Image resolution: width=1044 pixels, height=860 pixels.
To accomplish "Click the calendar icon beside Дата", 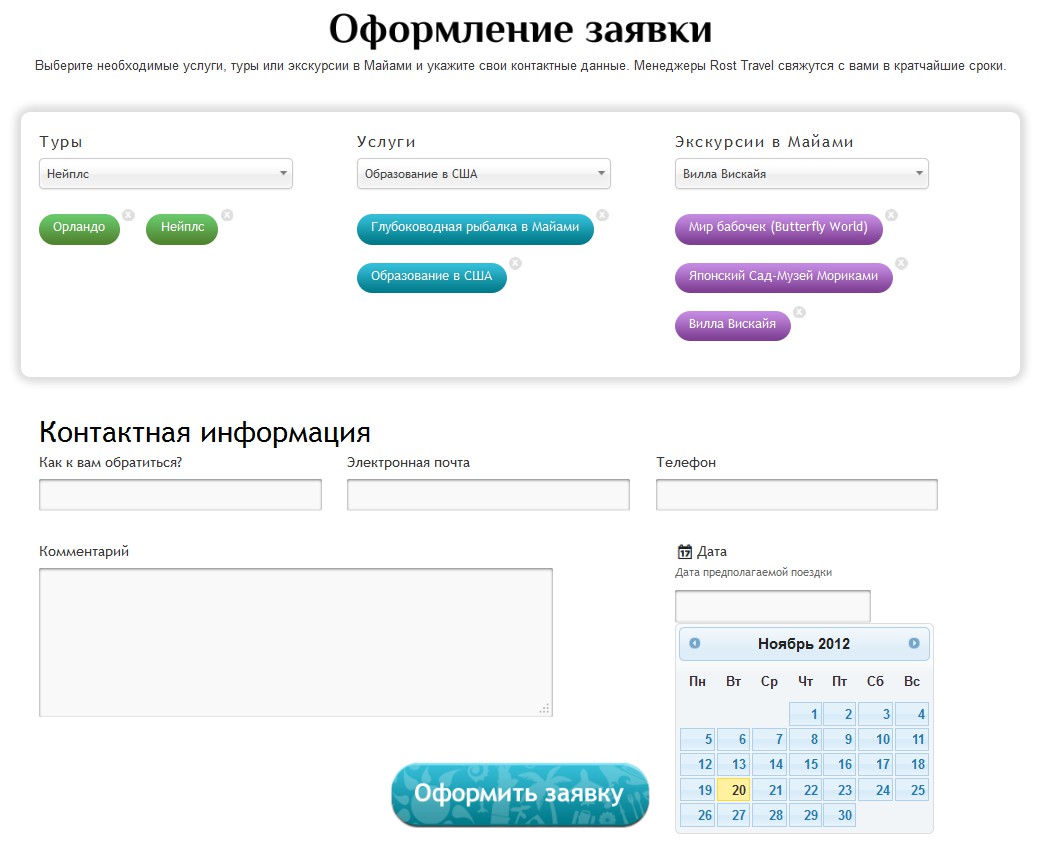I will (684, 552).
